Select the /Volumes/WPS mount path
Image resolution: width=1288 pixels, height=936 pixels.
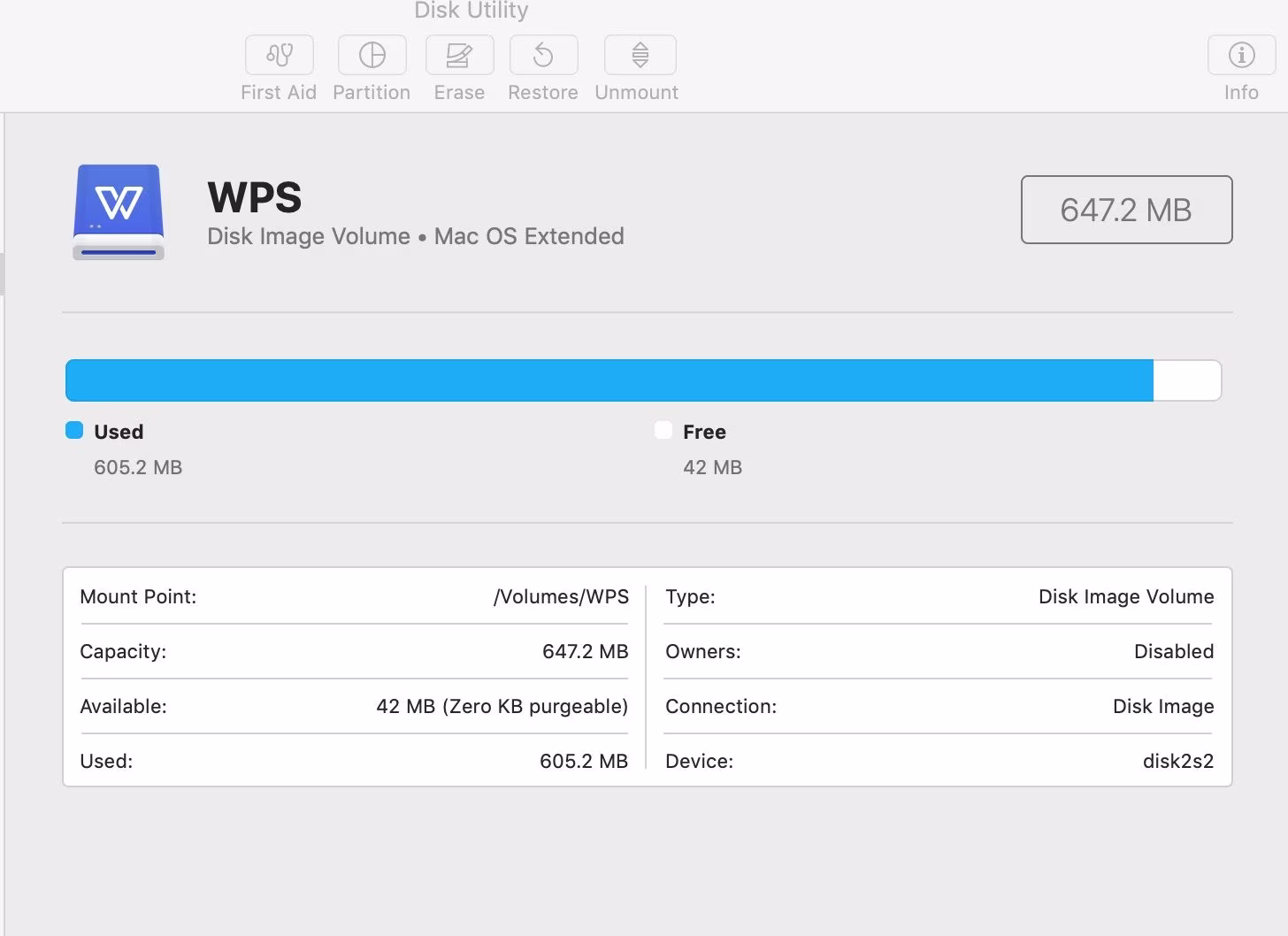[x=561, y=596]
